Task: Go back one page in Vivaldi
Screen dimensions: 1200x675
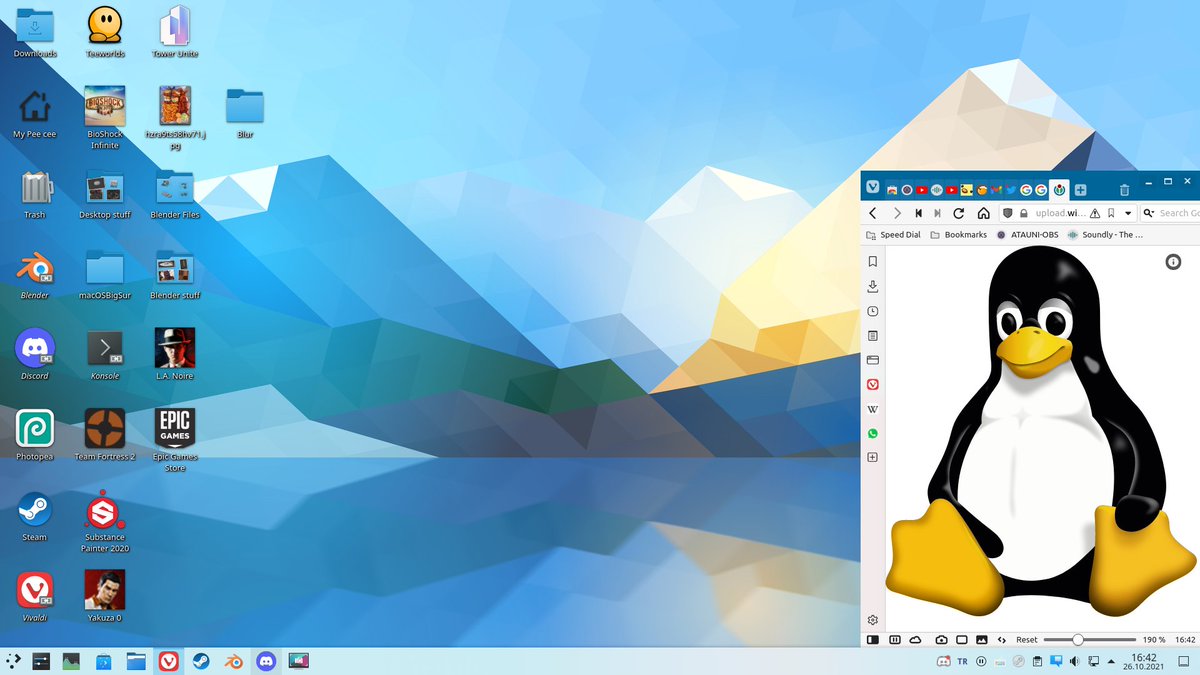Action: point(872,213)
